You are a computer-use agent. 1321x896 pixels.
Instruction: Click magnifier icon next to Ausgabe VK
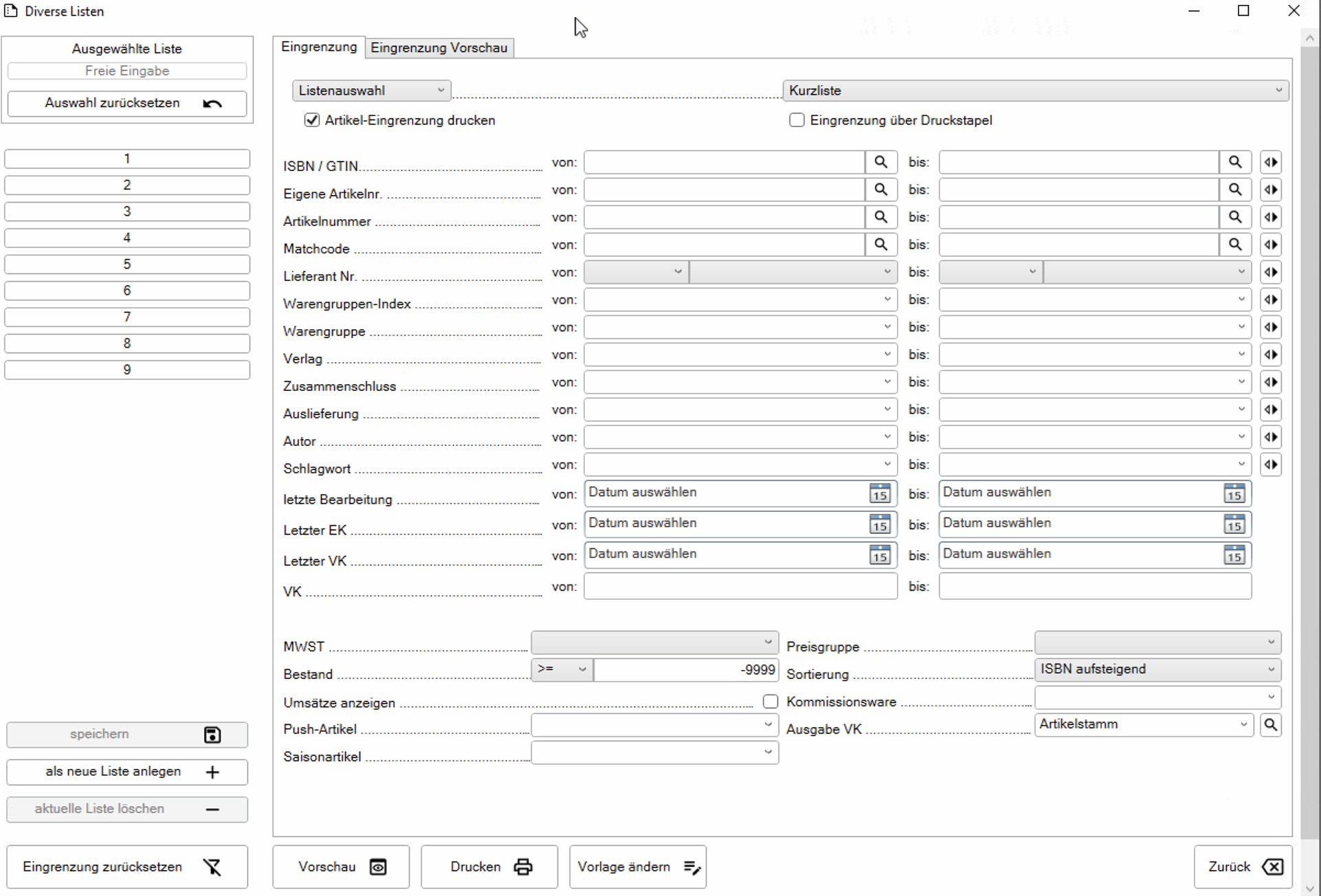[x=1271, y=725]
